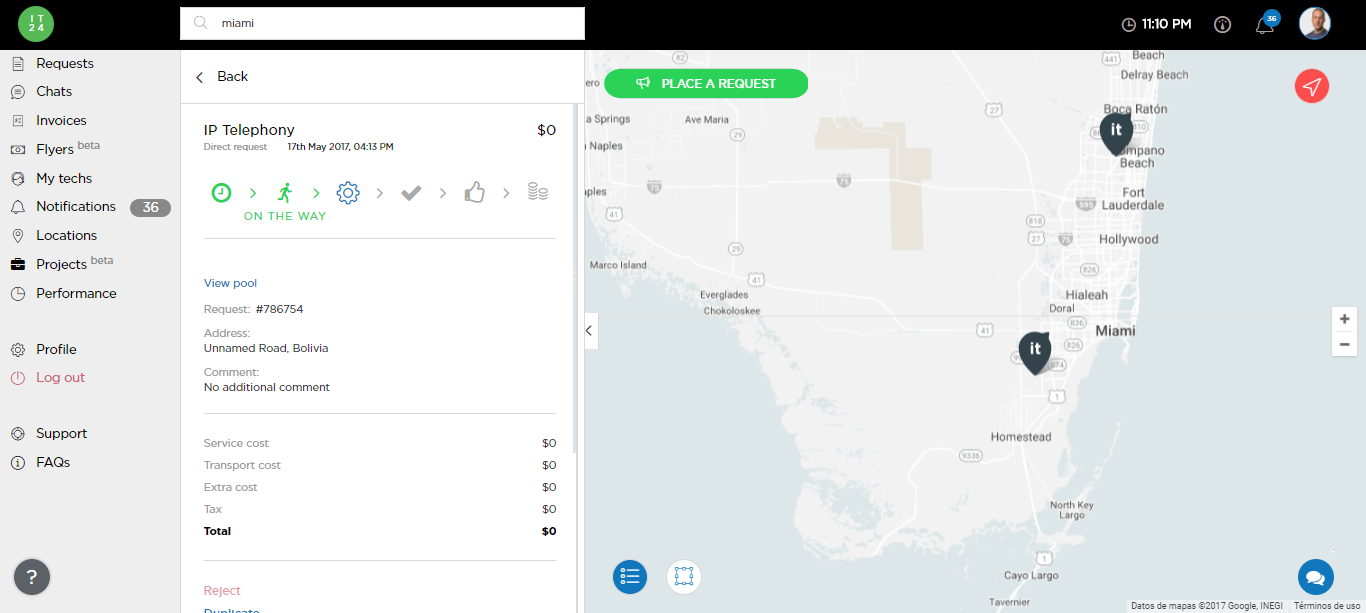The height and width of the screenshot is (613, 1366).
Task: Open My techs in the sidebar
Action: coord(64,178)
